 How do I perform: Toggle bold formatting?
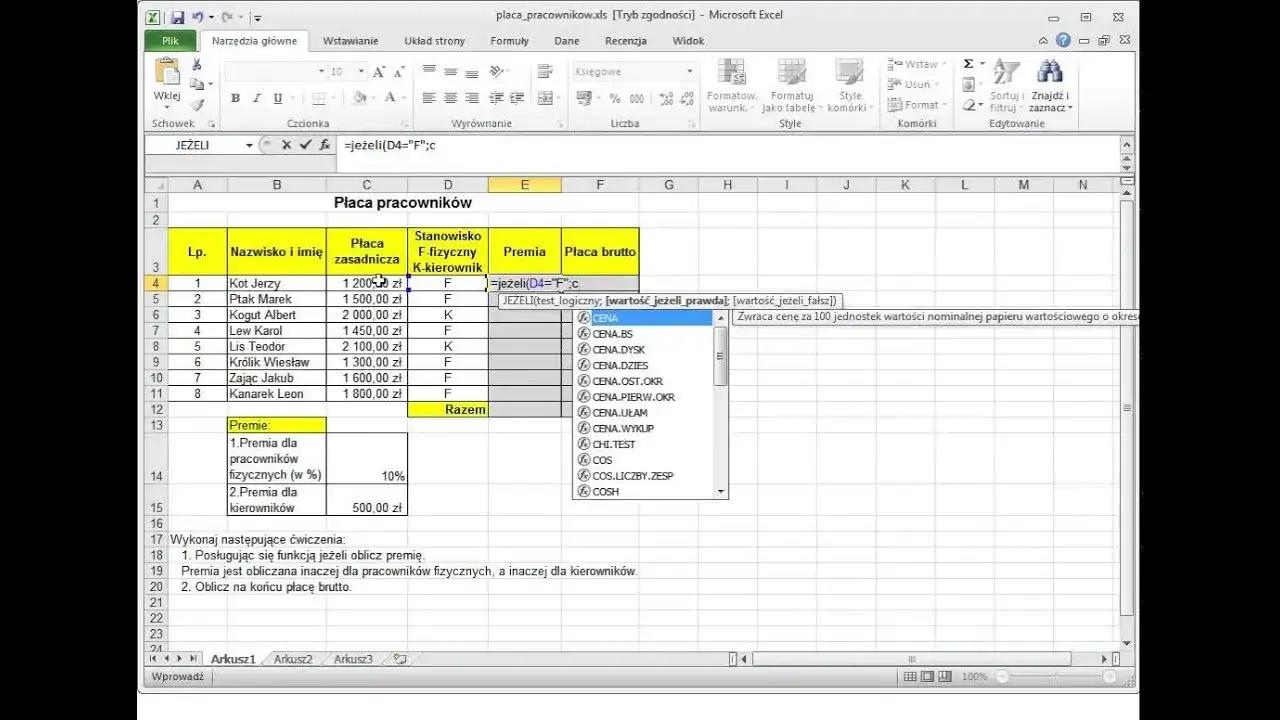click(235, 98)
